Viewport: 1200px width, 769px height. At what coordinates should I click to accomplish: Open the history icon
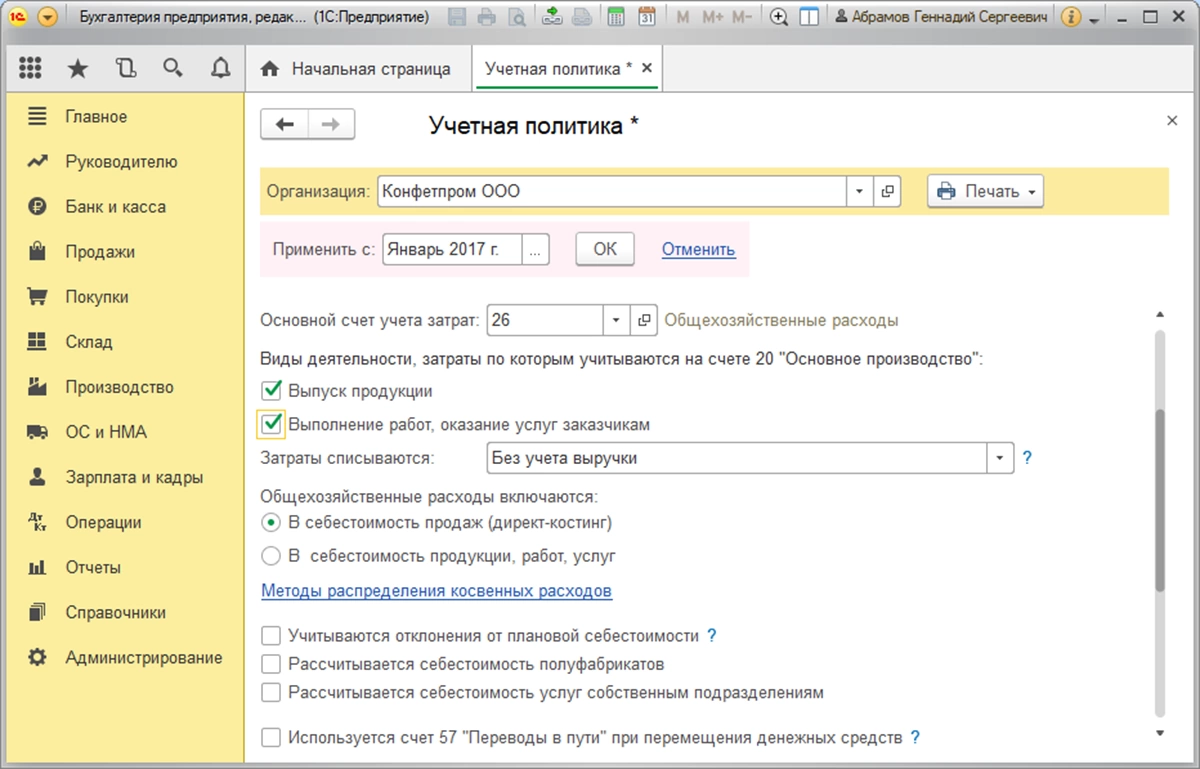125,68
